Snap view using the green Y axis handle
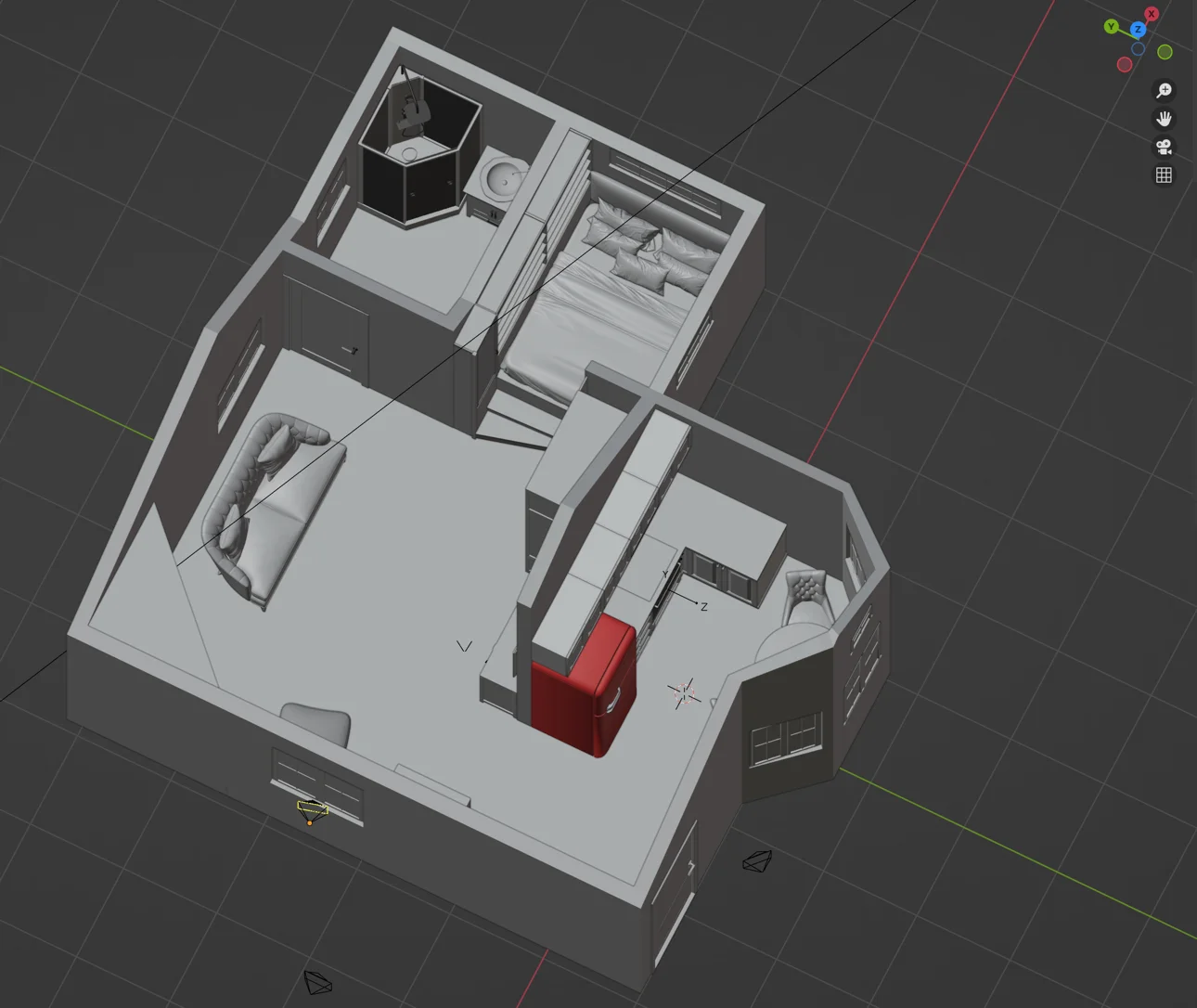Image resolution: width=1197 pixels, height=1008 pixels. click(1111, 26)
